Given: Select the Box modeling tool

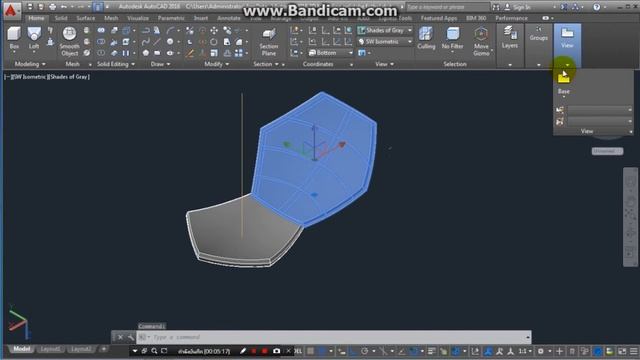Looking at the screenshot, I should click(14, 38).
